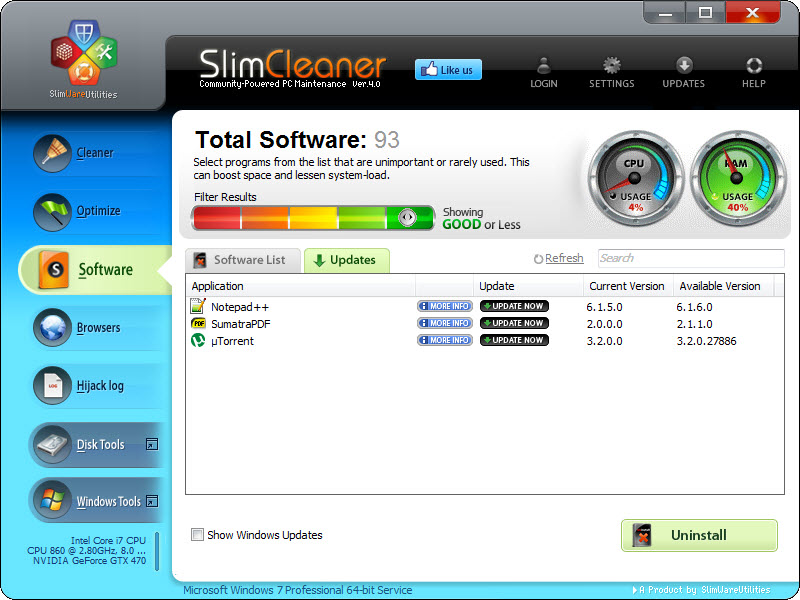Image resolution: width=800 pixels, height=600 pixels.
Task: Open the Hijack log icon
Action: [53, 386]
